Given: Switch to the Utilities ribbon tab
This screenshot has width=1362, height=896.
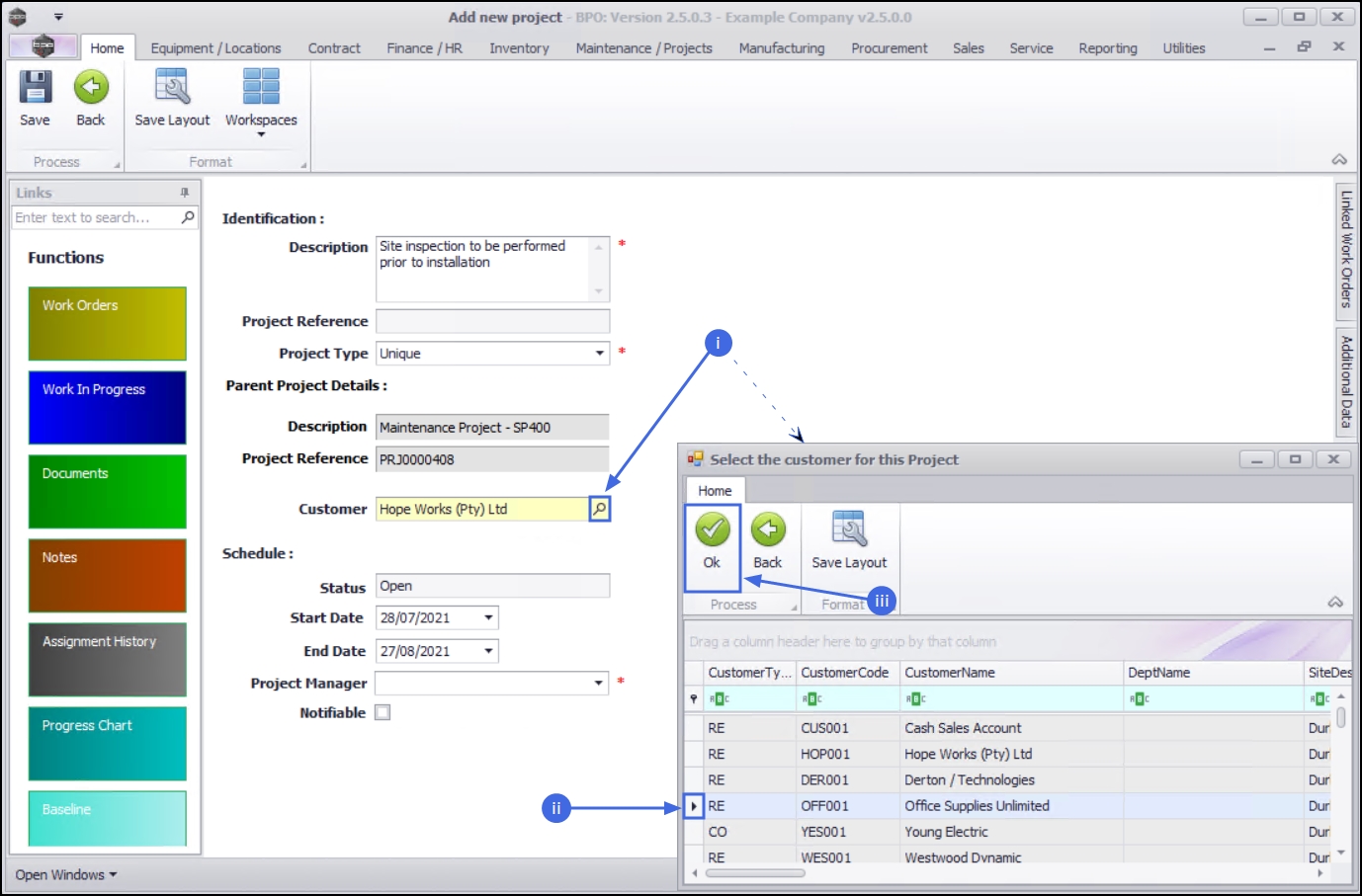Looking at the screenshot, I should click(1184, 48).
